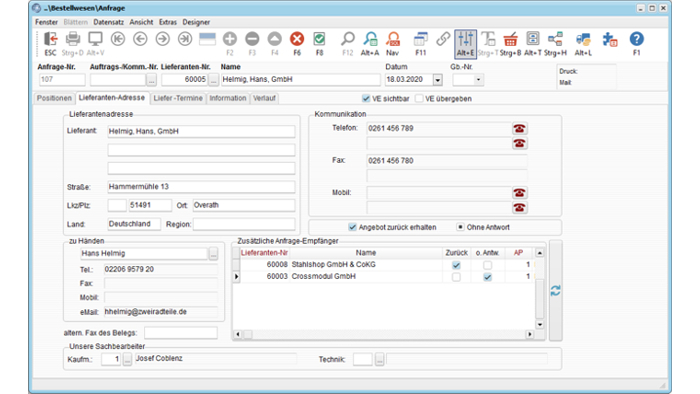
Task: Enable the VE übergeben checkbox
Action: pos(419,98)
